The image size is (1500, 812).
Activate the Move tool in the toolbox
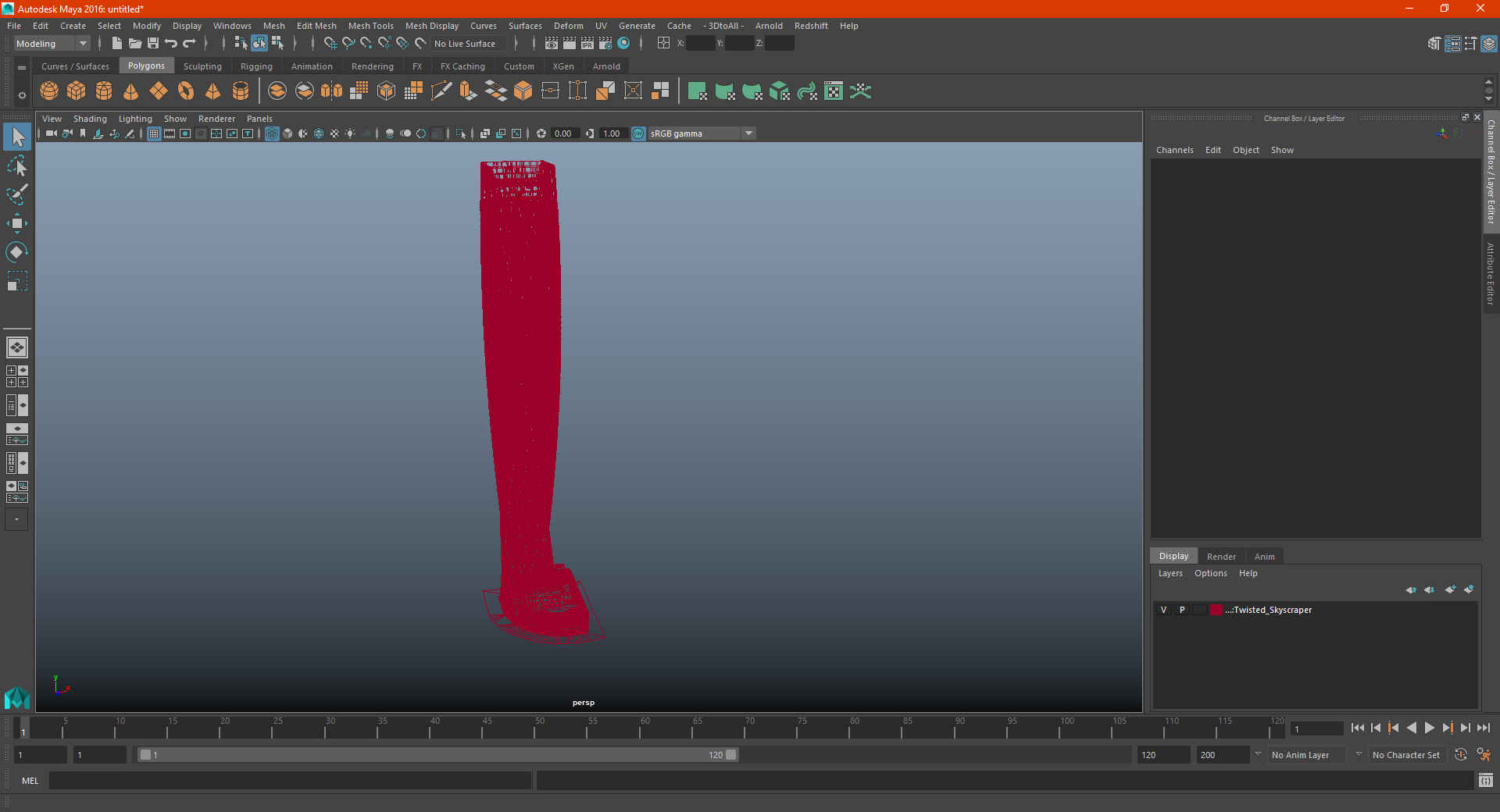click(17, 223)
